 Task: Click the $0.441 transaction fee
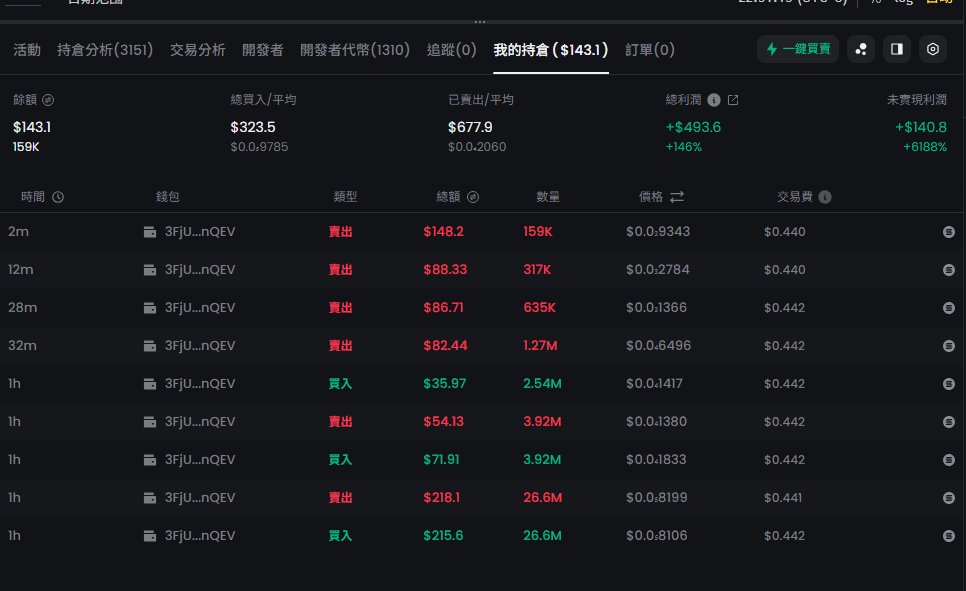point(783,498)
